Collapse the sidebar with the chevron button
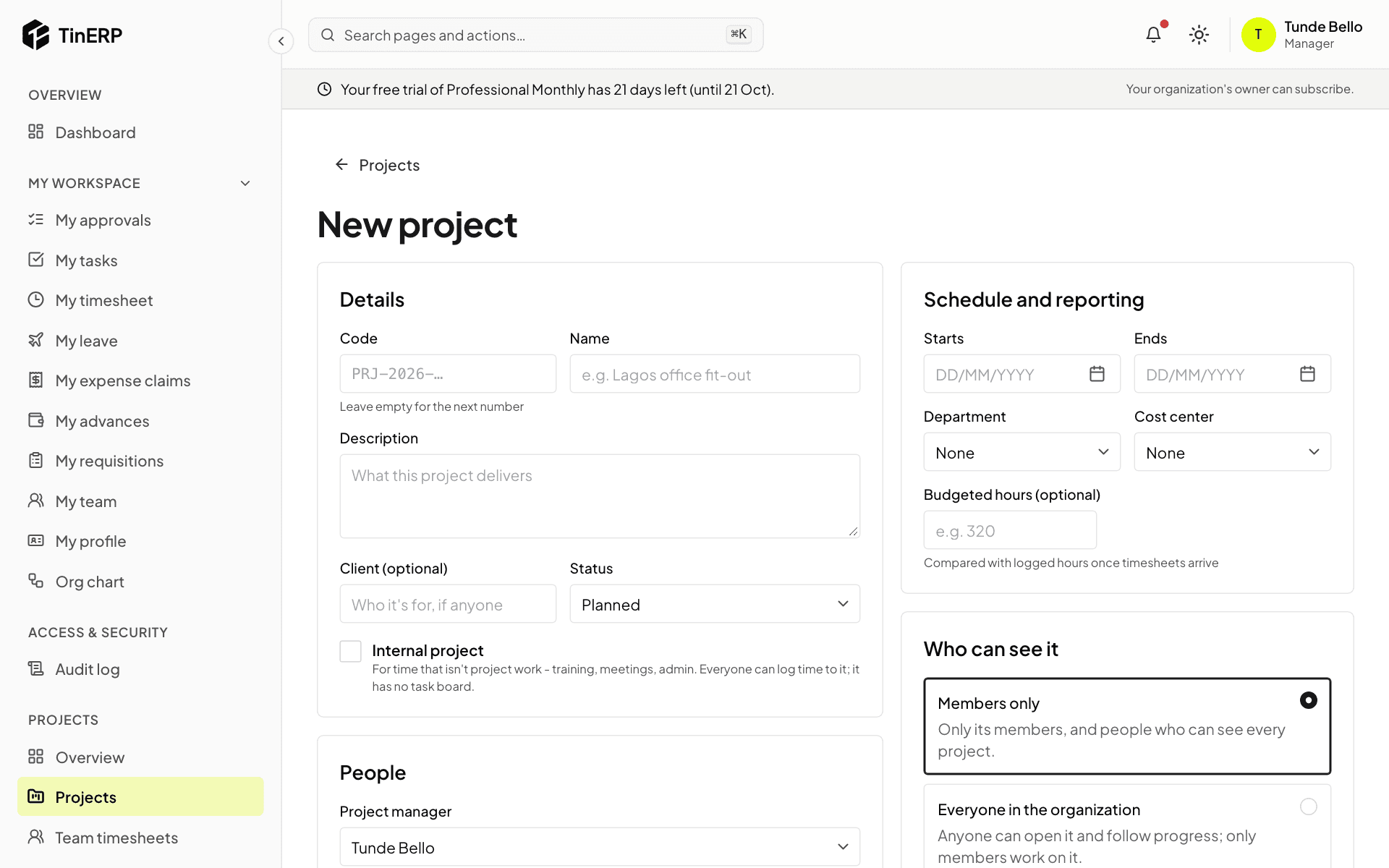This screenshot has height=868, width=1389. (x=281, y=41)
